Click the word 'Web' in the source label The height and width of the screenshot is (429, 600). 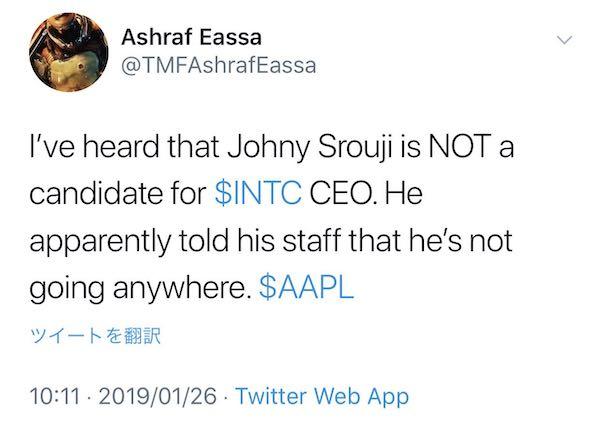(342, 396)
